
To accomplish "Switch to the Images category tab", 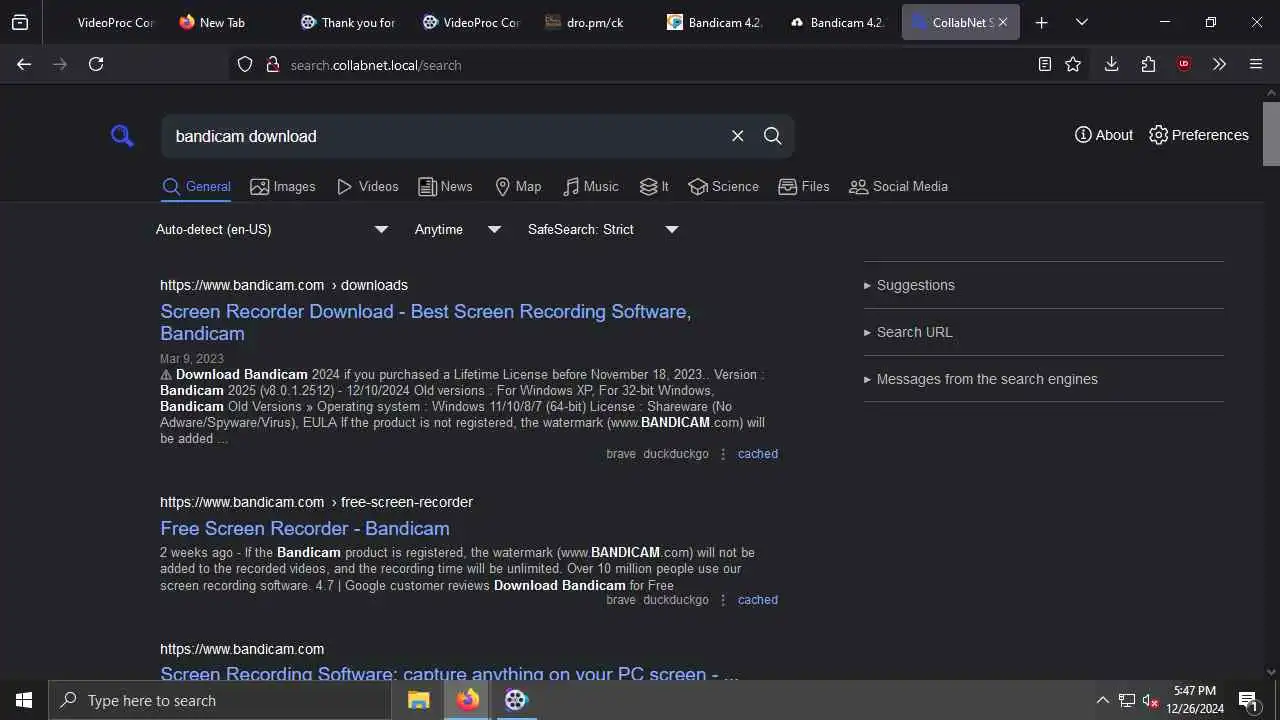I will point(283,186).
